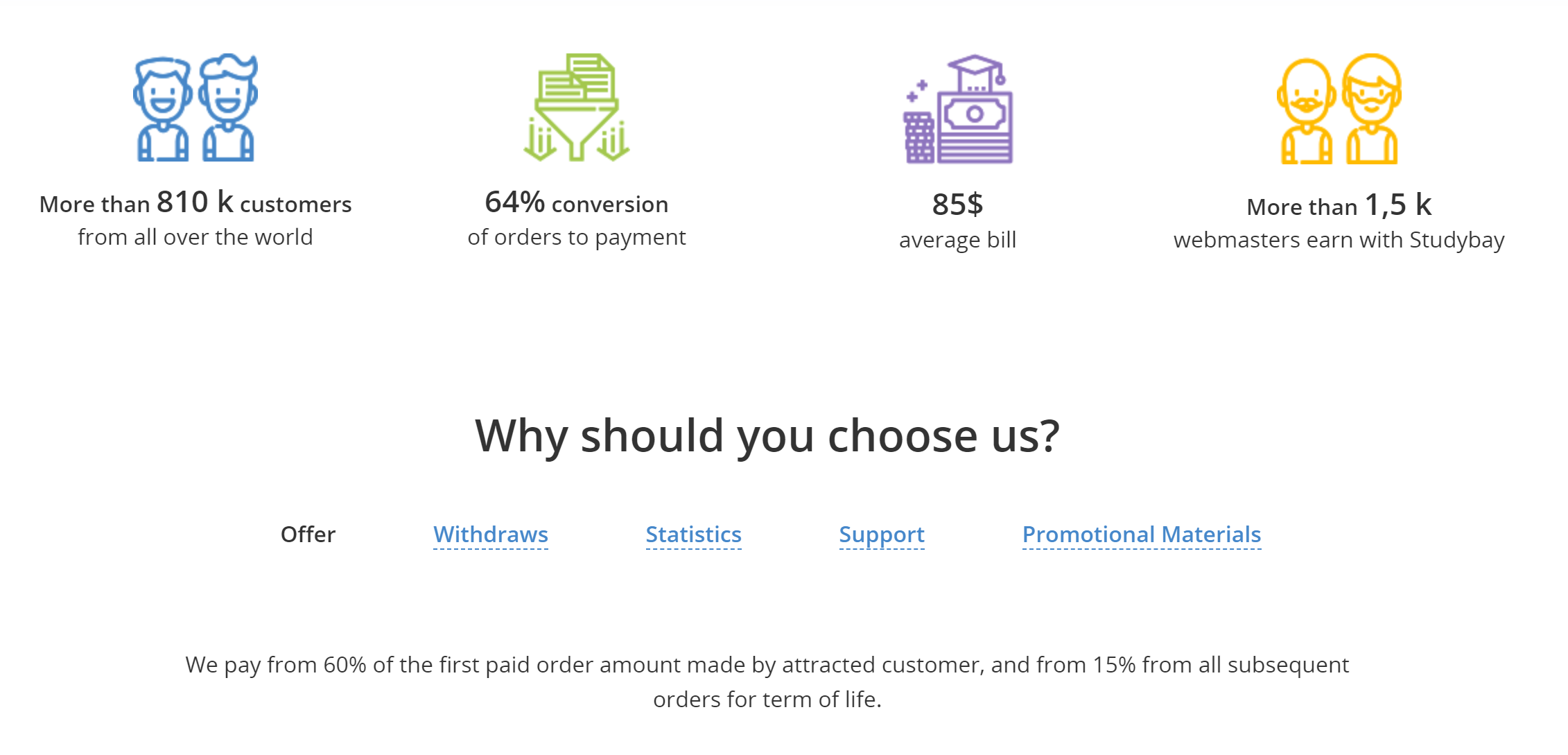Show the Support tab
Image resolution: width=1568 pixels, height=755 pixels.
coord(882,535)
